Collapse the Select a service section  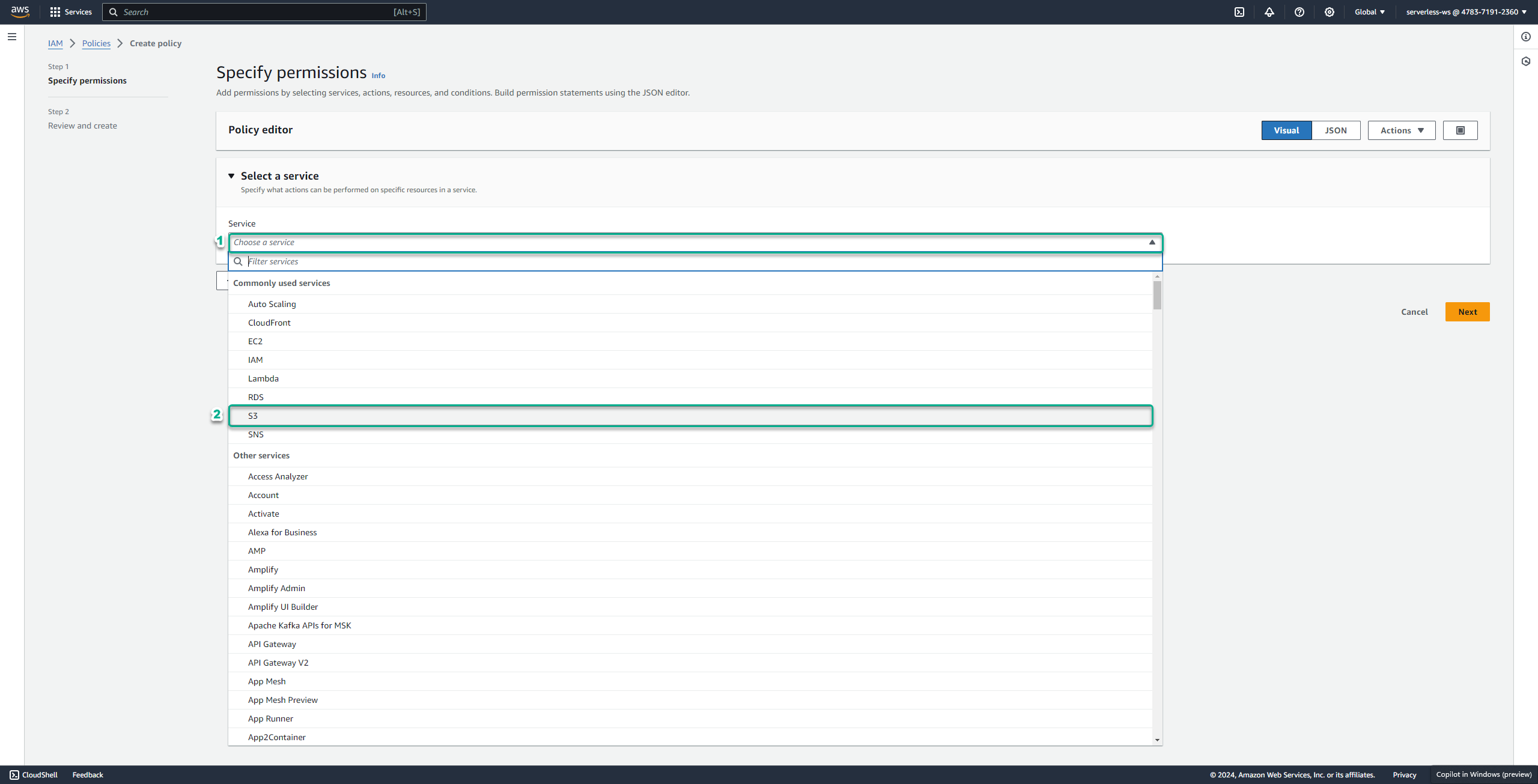231,176
